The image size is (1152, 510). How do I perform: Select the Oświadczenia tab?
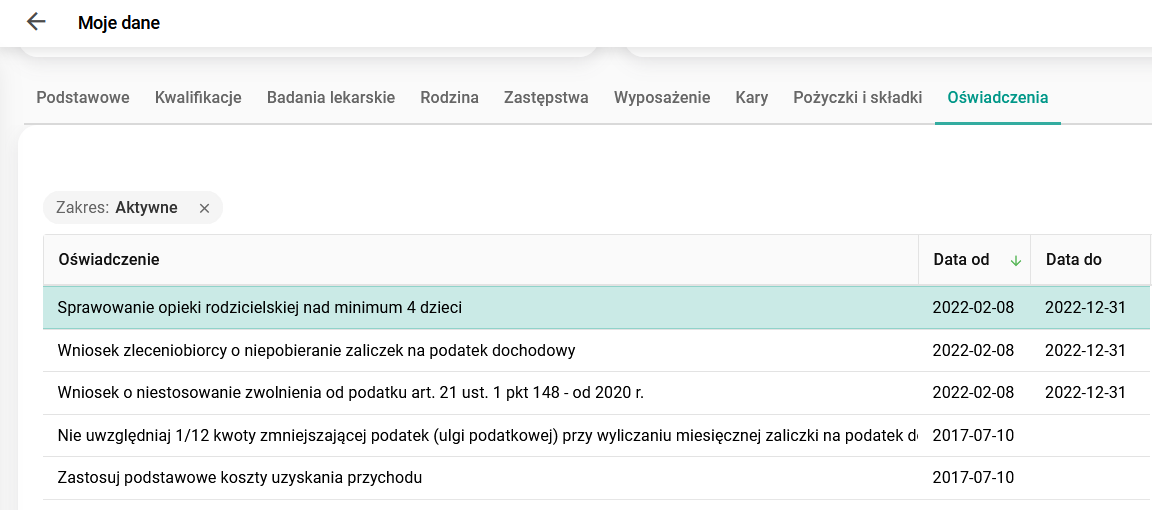(x=997, y=98)
